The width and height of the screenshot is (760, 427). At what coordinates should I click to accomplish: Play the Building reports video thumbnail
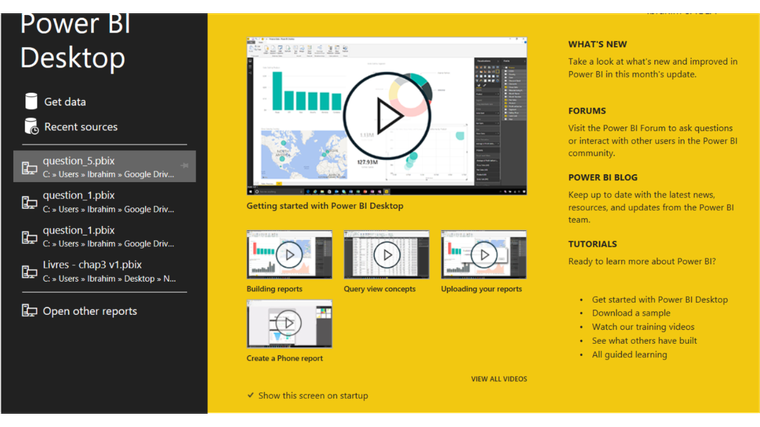pos(289,254)
